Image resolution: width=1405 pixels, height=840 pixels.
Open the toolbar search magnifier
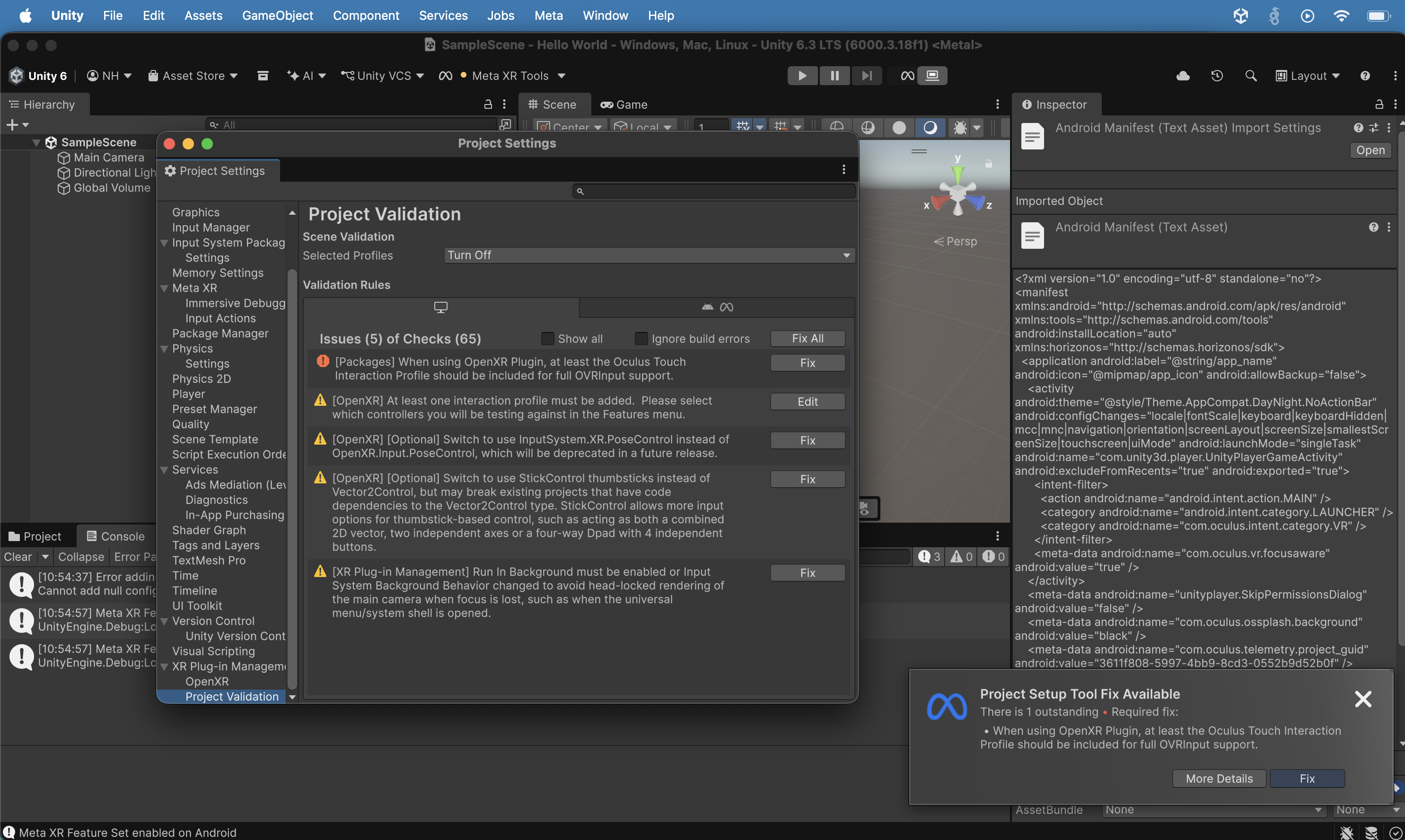click(x=1250, y=76)
